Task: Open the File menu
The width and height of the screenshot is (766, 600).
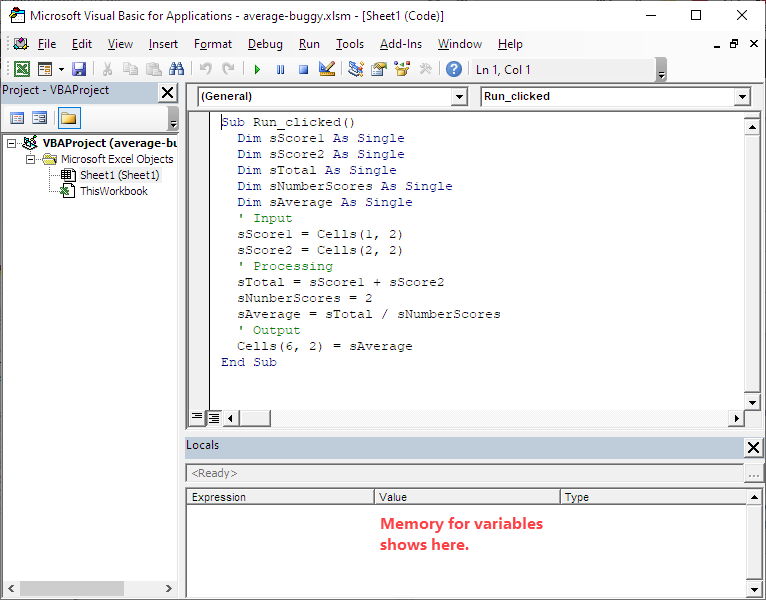Action: [47, 44]
